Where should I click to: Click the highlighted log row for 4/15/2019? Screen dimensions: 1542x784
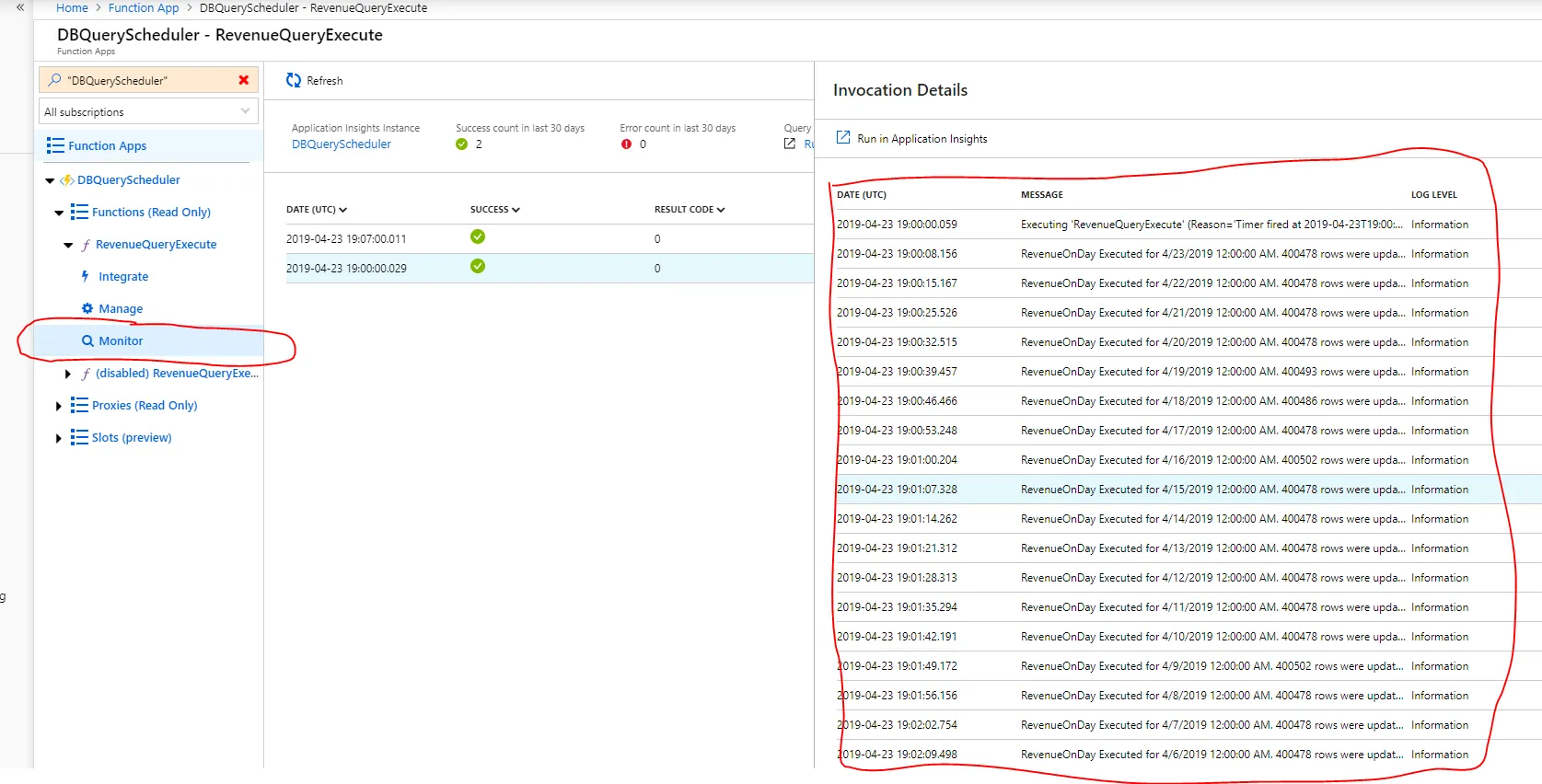(x=1188, y=490)
